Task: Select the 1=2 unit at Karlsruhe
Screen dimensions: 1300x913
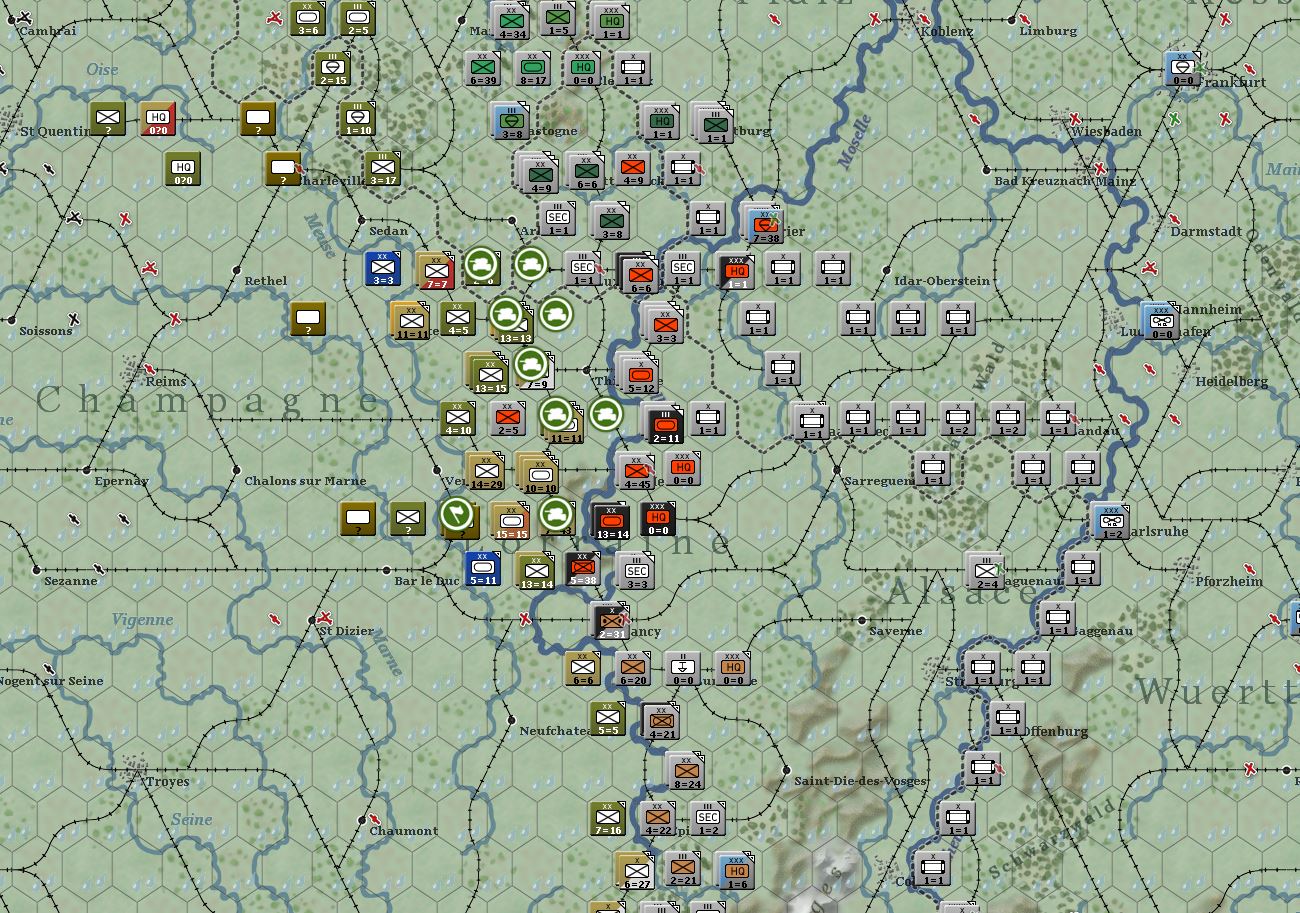Action: [x=1111, y=521]
